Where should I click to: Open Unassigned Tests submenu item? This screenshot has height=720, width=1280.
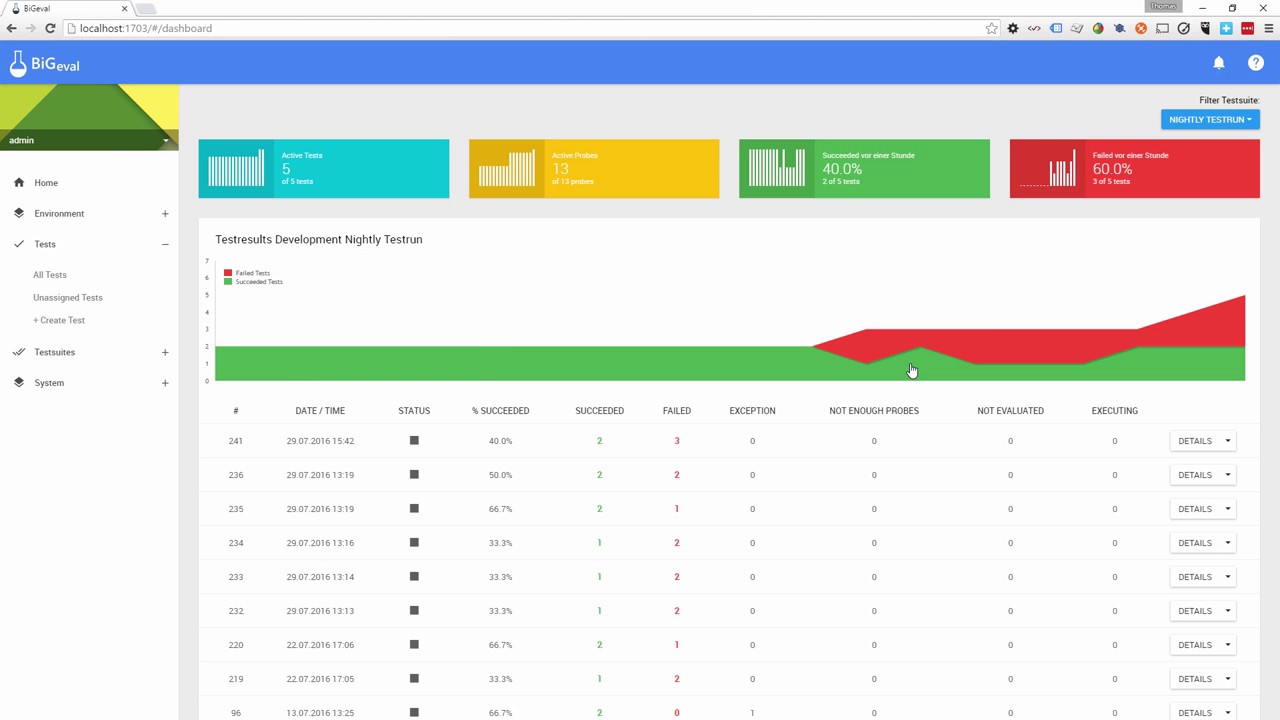[x=68, y=298]
